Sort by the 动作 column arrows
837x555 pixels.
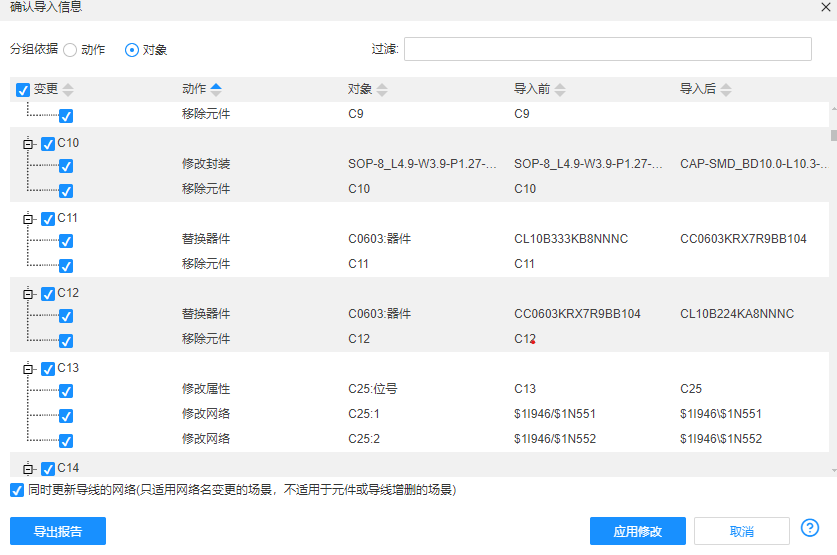[x=216, y=90]
